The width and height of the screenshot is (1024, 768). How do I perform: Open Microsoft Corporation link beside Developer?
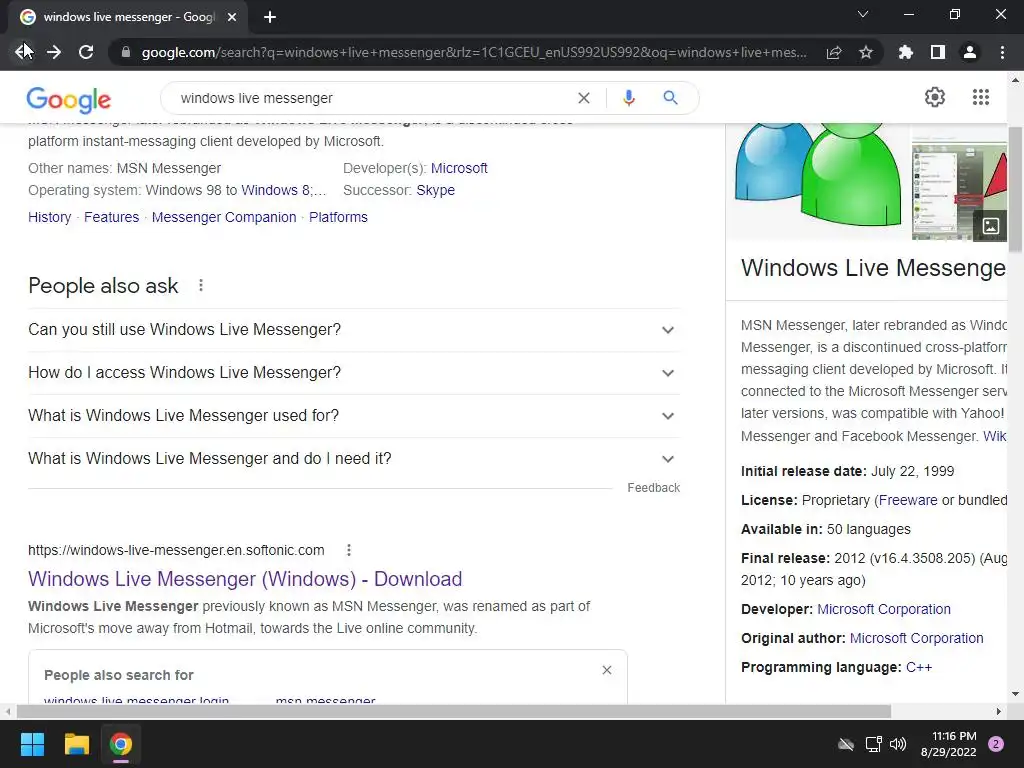tap(884, 609)
